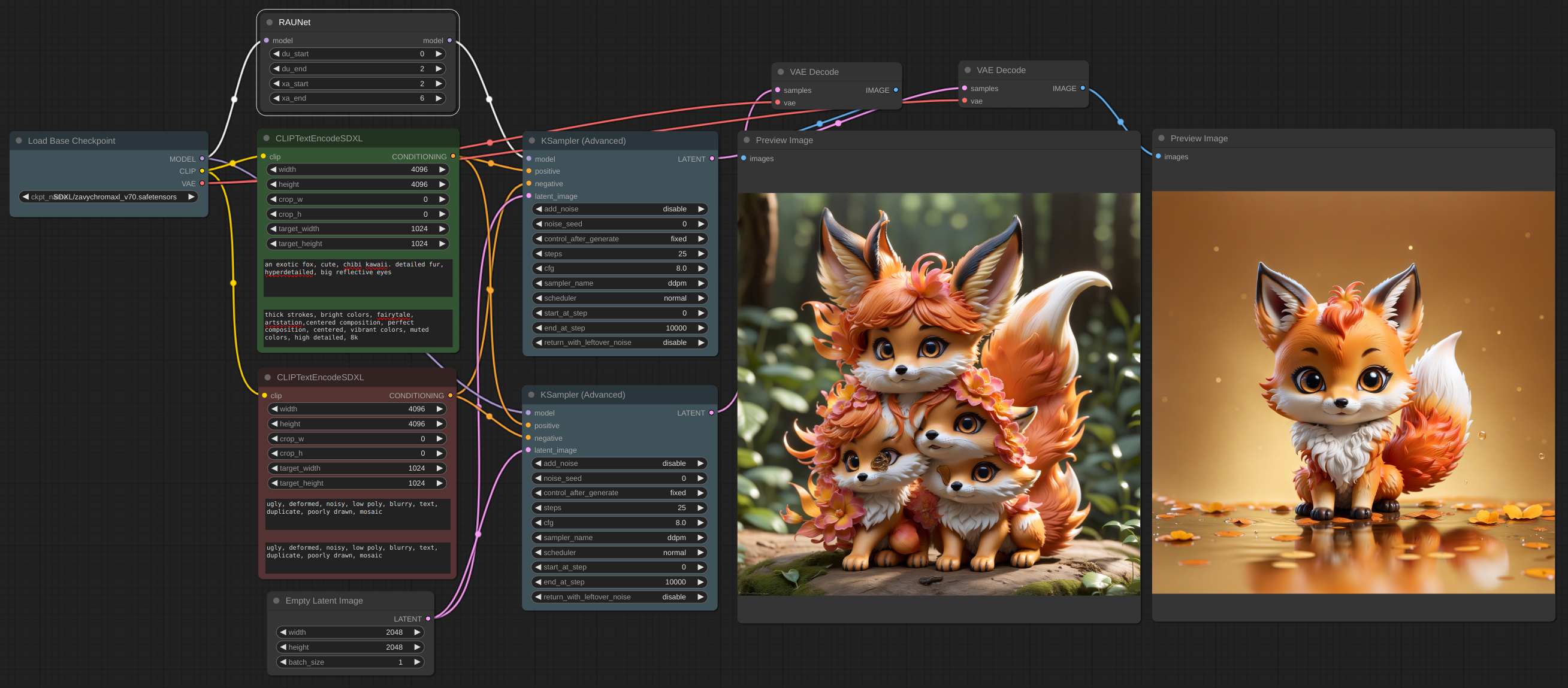
Task: Toggle return_with_leftover_noise on the bottom KSampler
Action: click(x=619, y=597)
